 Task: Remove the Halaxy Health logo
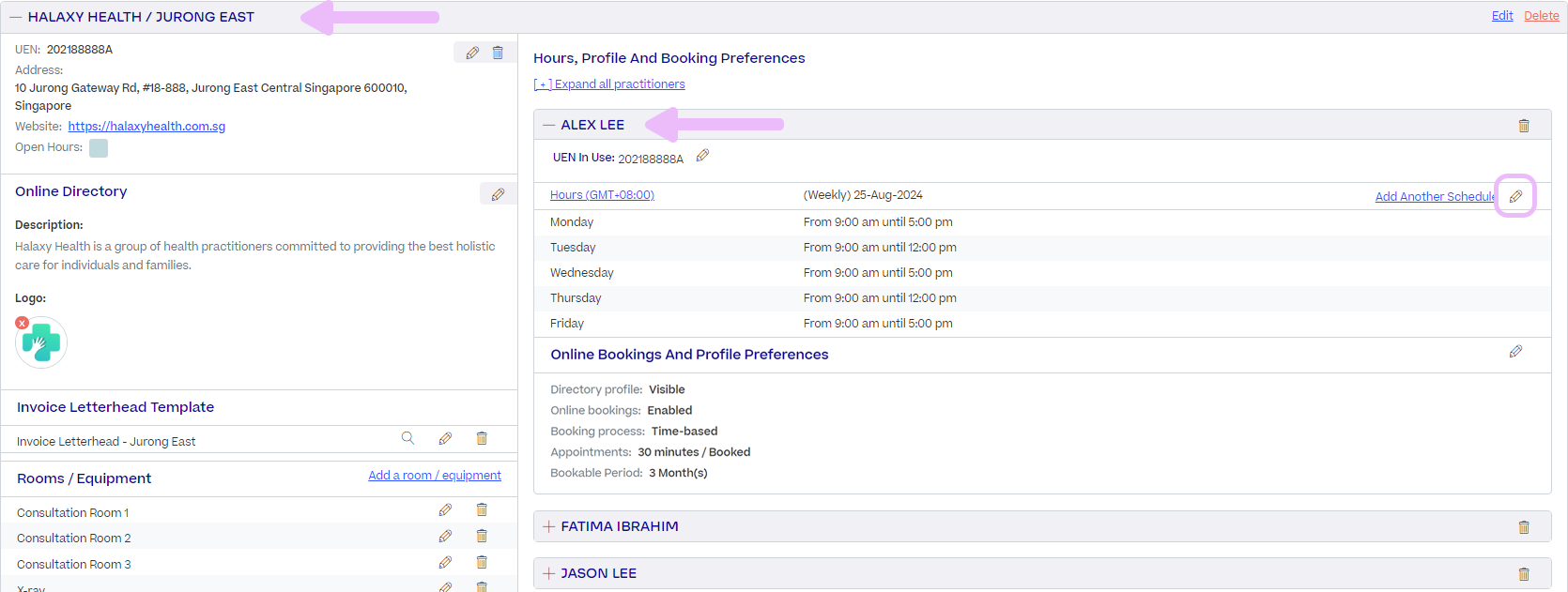pyautogui.click(x=23, y=323)
